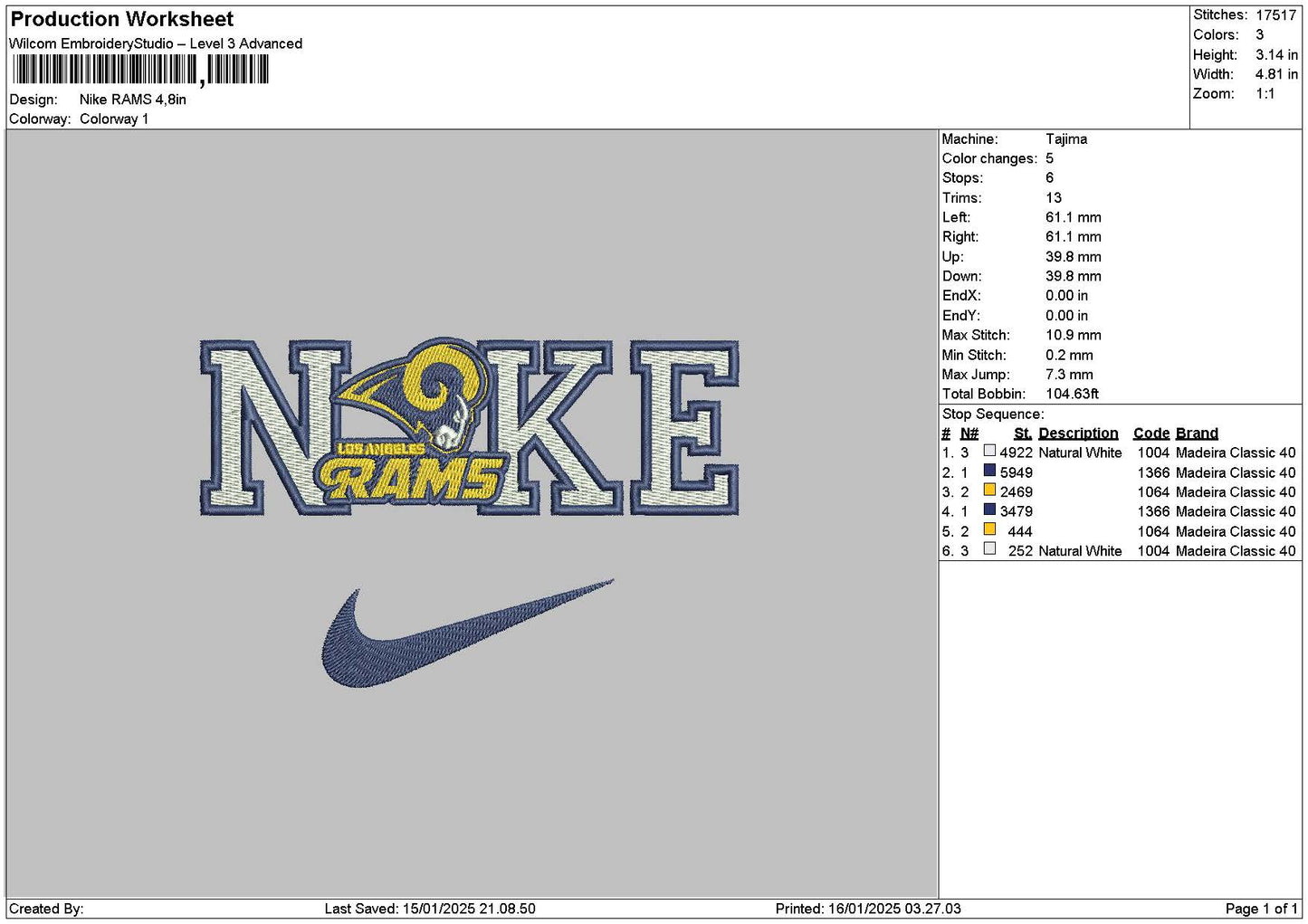This screenshot has width=1308, height=924.
Task: Click the Total Bobbin value '104.63ft'
Action: (x=1072, y=394)
